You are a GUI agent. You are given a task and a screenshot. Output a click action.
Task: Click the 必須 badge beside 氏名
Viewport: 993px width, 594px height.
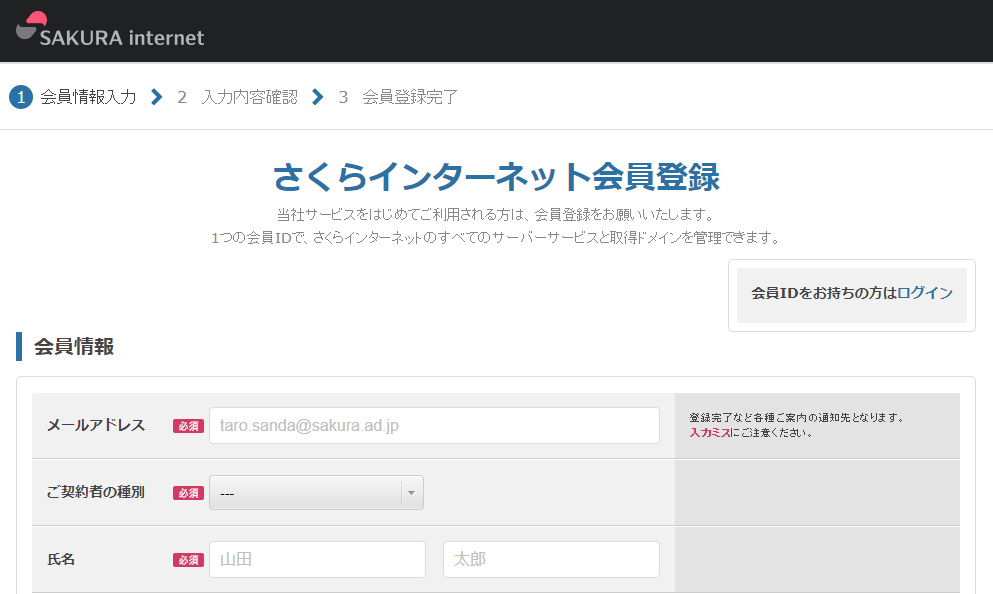coord(188,560)
